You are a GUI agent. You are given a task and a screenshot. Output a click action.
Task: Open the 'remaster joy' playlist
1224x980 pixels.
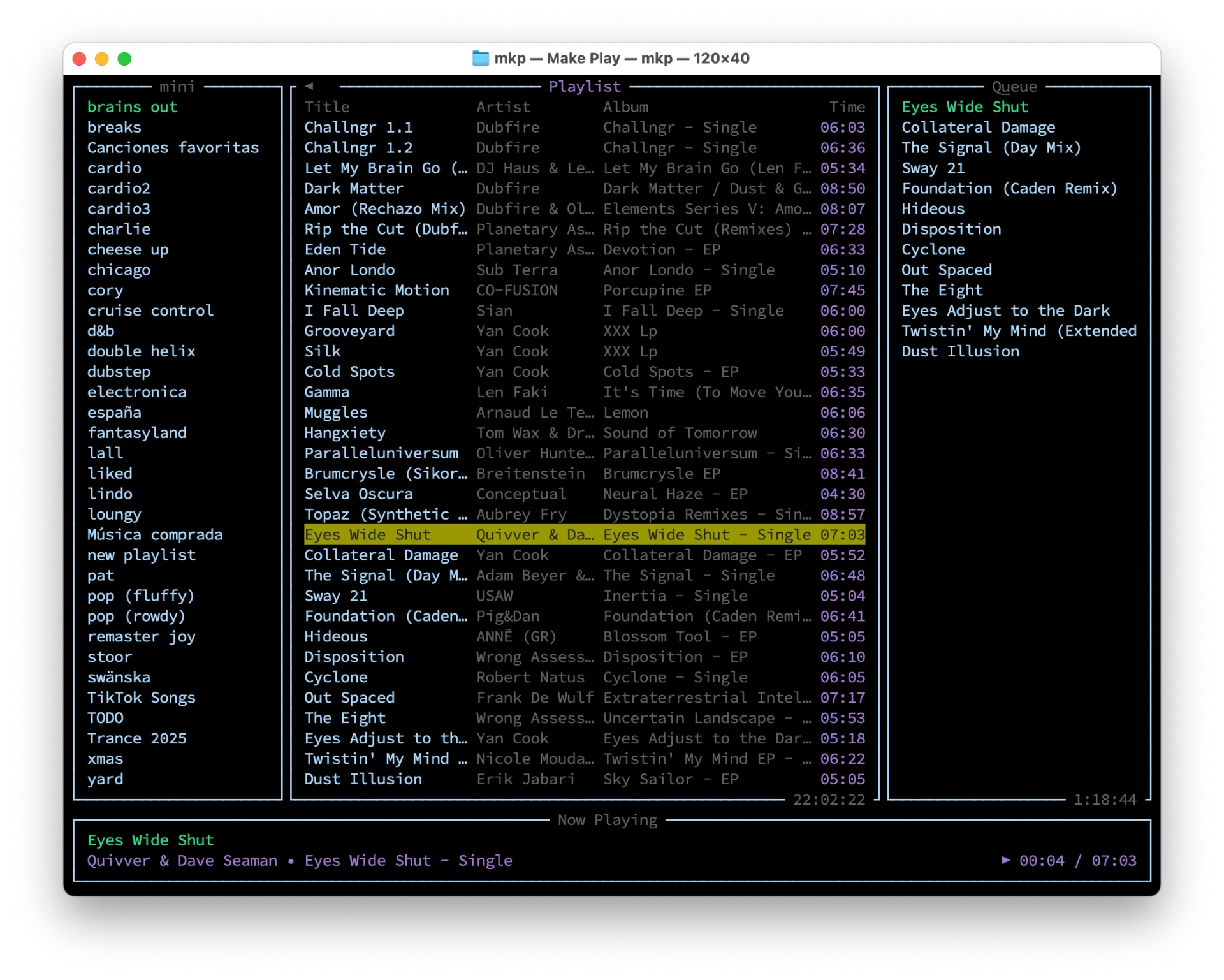point(142,636)
